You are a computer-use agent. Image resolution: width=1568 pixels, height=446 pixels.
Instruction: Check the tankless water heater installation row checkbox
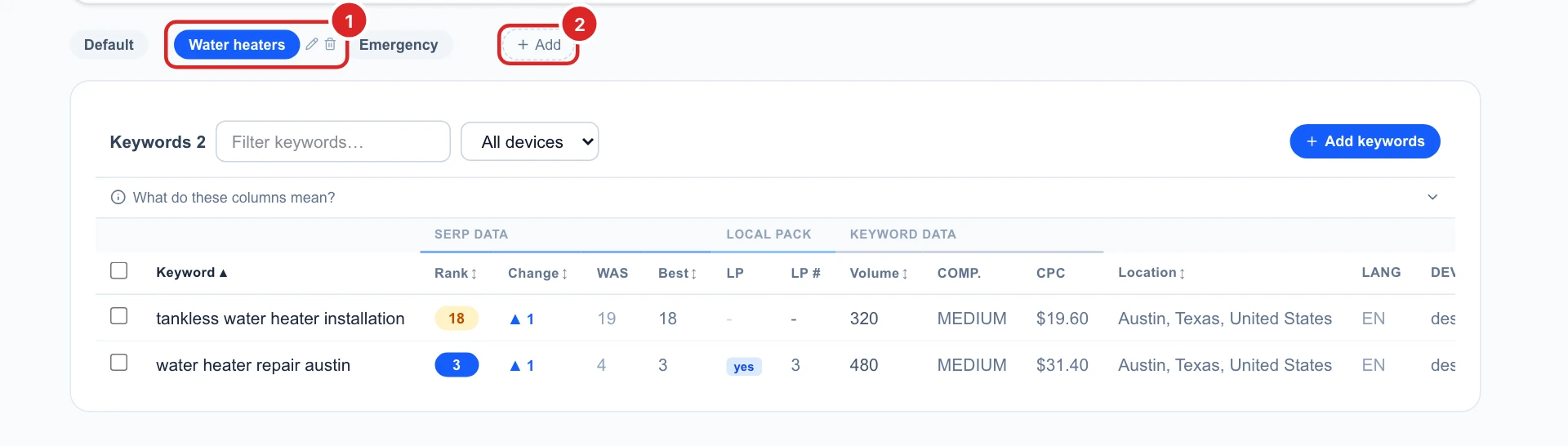coord(119,315)
